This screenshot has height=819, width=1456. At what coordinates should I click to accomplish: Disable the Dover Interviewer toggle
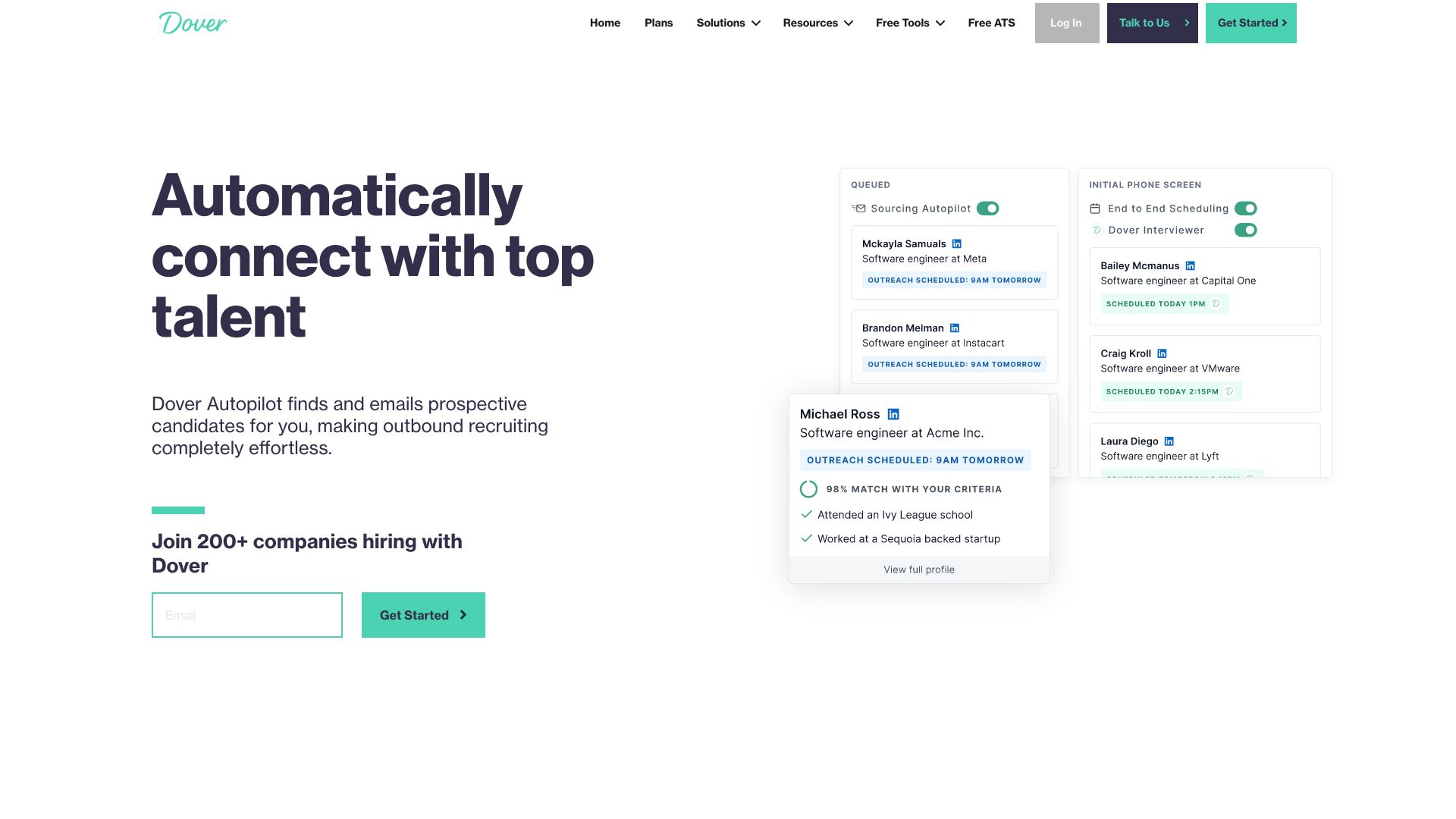[x=1245, y=229]
